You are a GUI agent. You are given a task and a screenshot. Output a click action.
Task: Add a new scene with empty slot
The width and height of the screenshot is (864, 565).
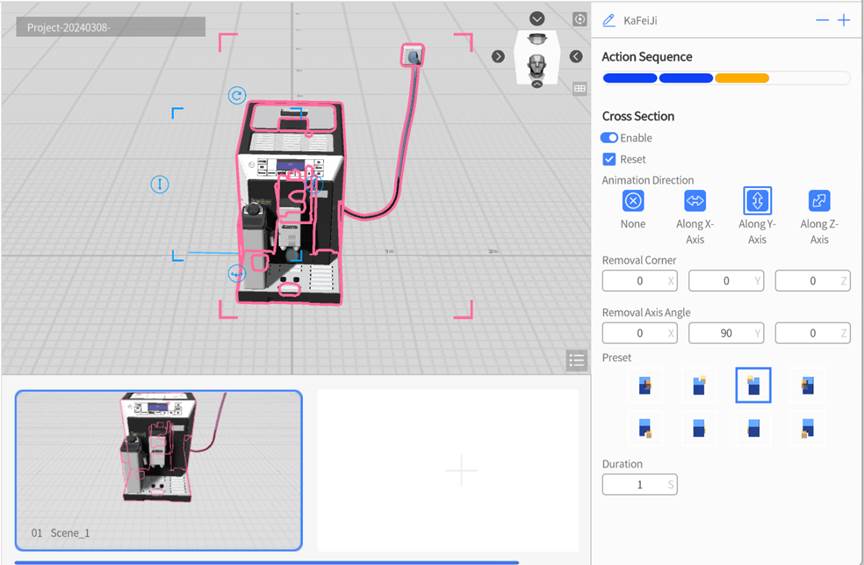coord(461,469)
